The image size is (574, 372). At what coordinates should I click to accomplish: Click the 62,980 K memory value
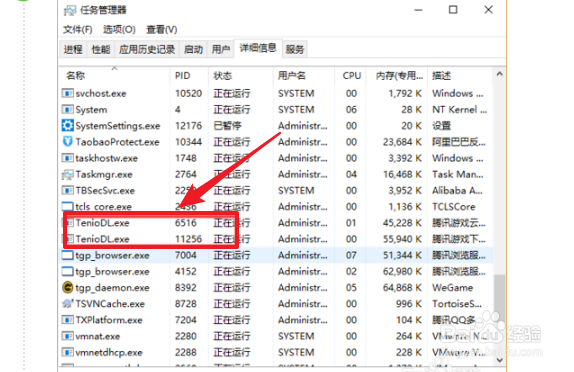click(x=402, y=271)
